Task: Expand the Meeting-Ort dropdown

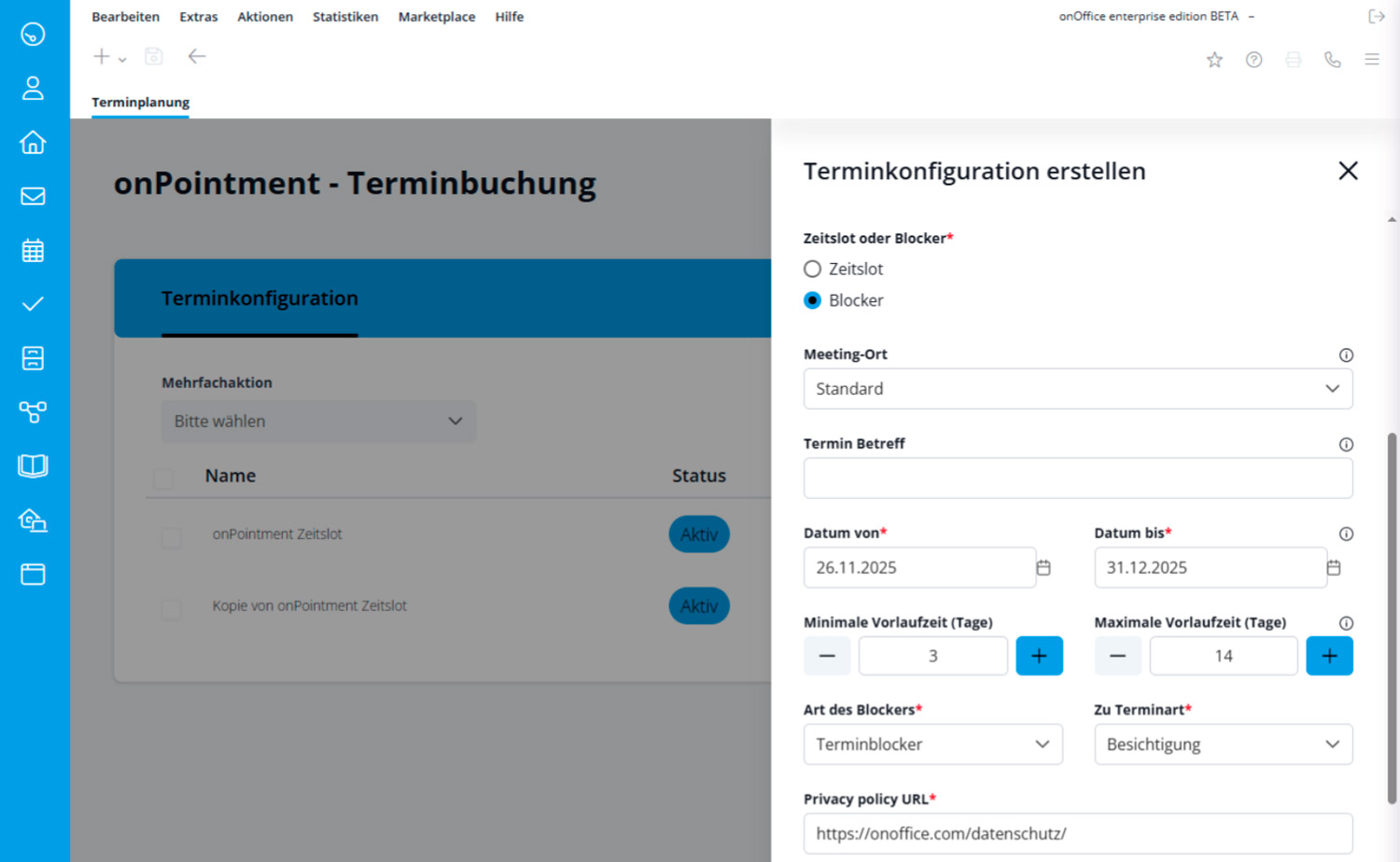Action: coord(1077,389)
